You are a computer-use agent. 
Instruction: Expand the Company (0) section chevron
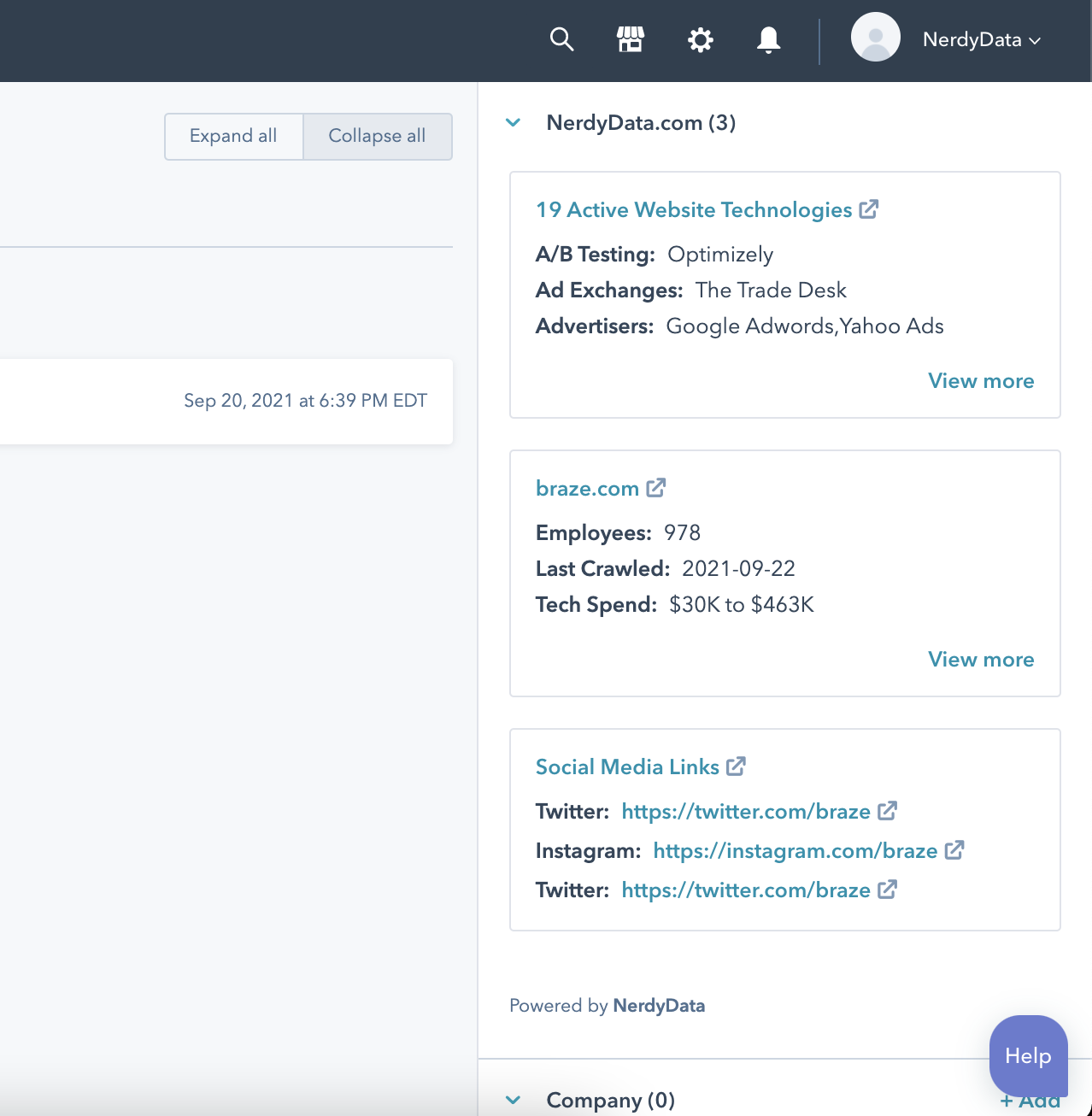click(514, 1100)
